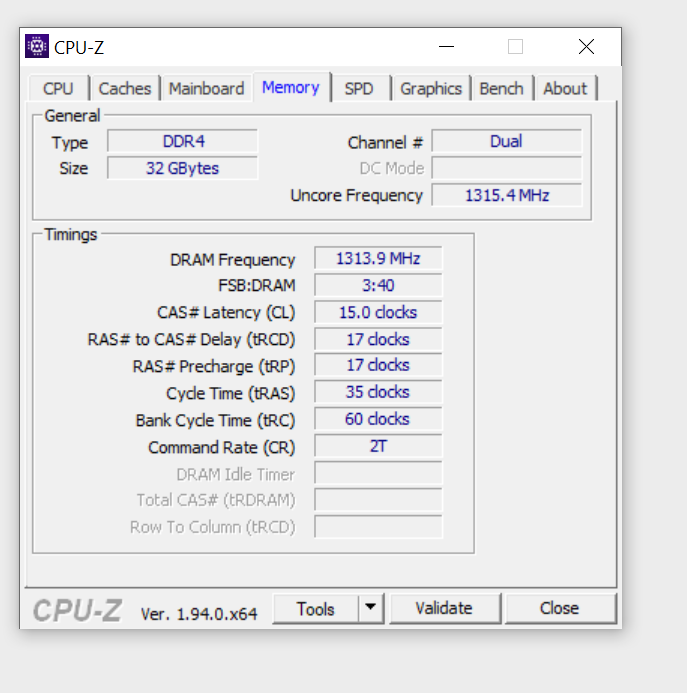The image size is (687, 693).
Task: Switch to the CPU tab
Action: tap(58, 88)
